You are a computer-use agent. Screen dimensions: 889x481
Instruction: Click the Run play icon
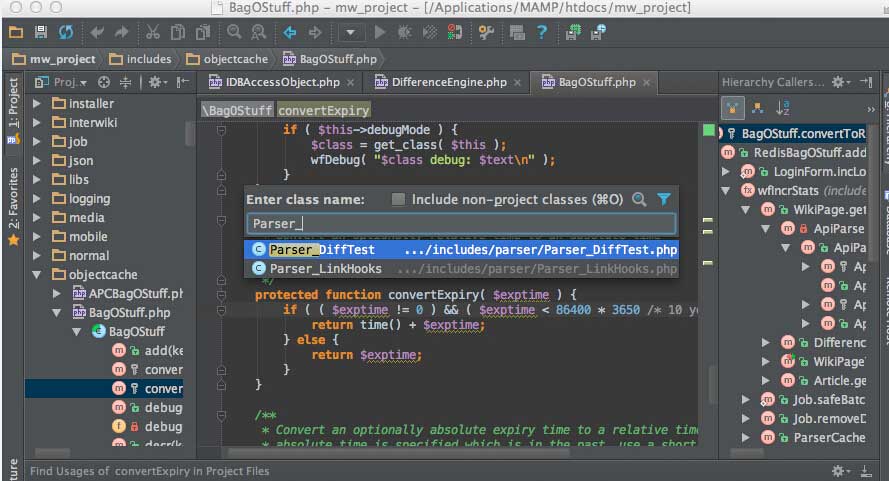pyautogui.click(x=380, y=32)
